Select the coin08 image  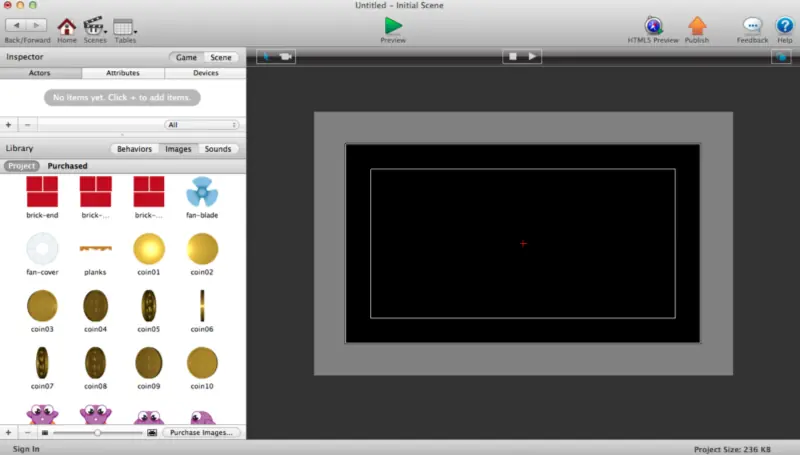(x=95, y=368)
